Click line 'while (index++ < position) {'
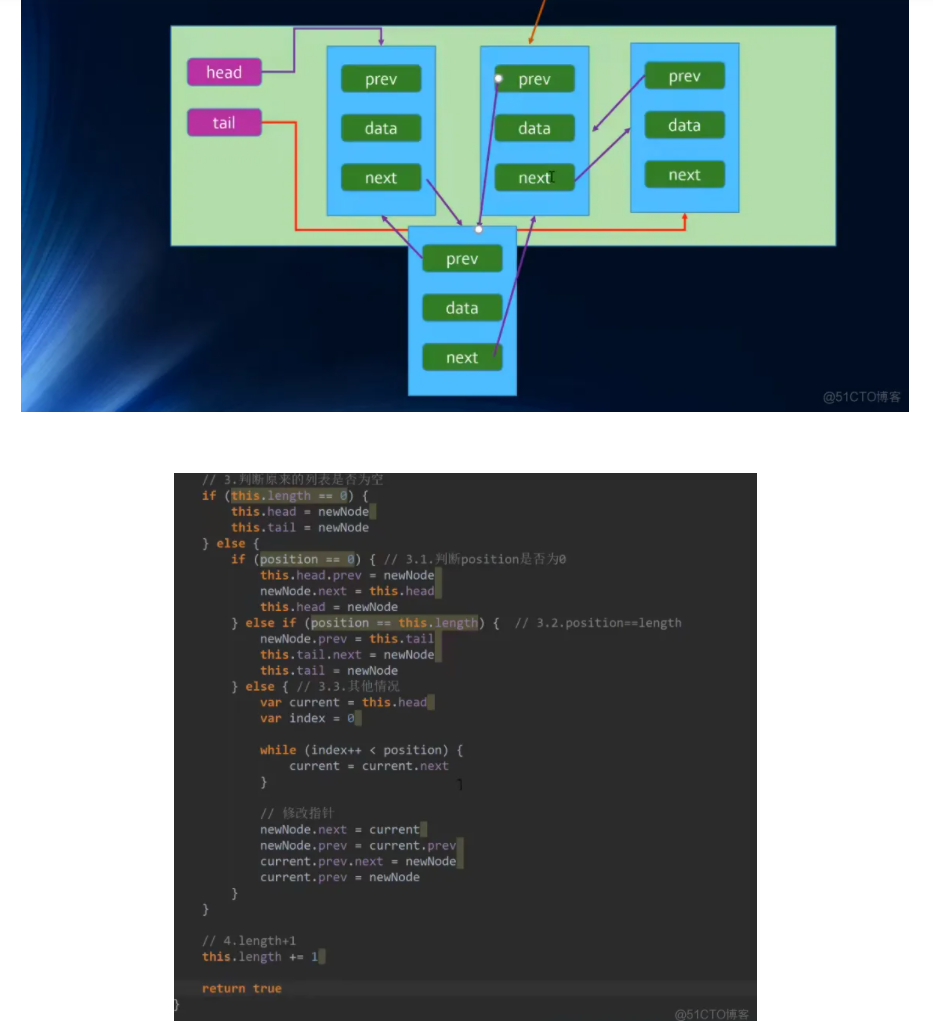 [x=361, y=750]
